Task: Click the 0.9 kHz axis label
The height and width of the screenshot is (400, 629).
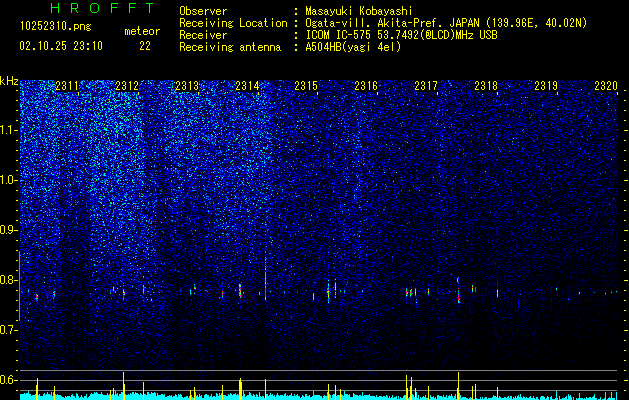Action: click(x=9, y=230)
